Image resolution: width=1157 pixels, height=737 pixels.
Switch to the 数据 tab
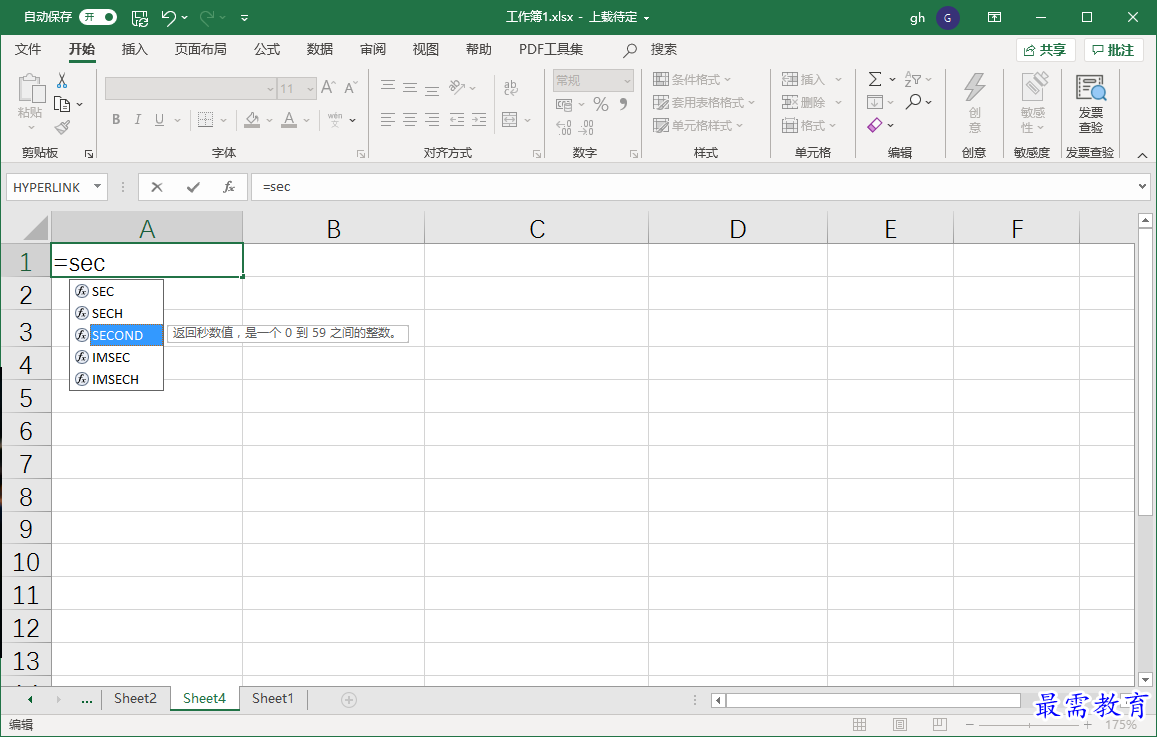coord(320,49)
